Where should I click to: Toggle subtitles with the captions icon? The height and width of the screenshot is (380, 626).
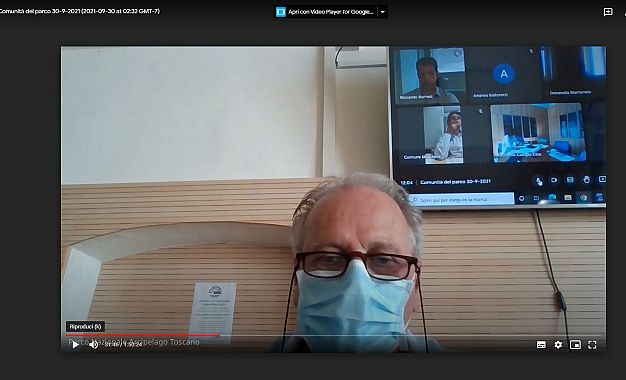tap(541, 344)
